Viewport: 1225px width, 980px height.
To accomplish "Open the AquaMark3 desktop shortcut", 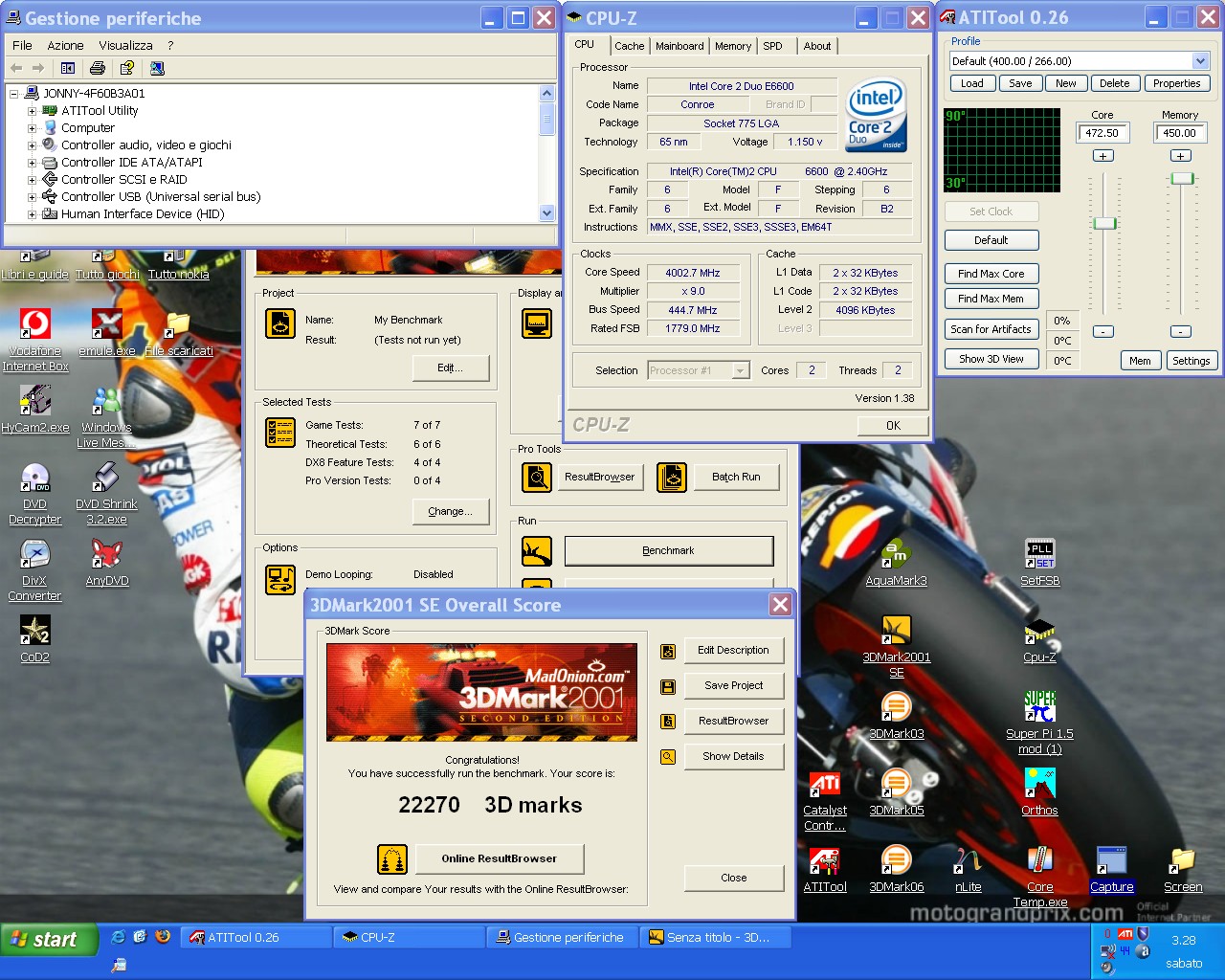I will pyautogui.click(x=896, y=562).
